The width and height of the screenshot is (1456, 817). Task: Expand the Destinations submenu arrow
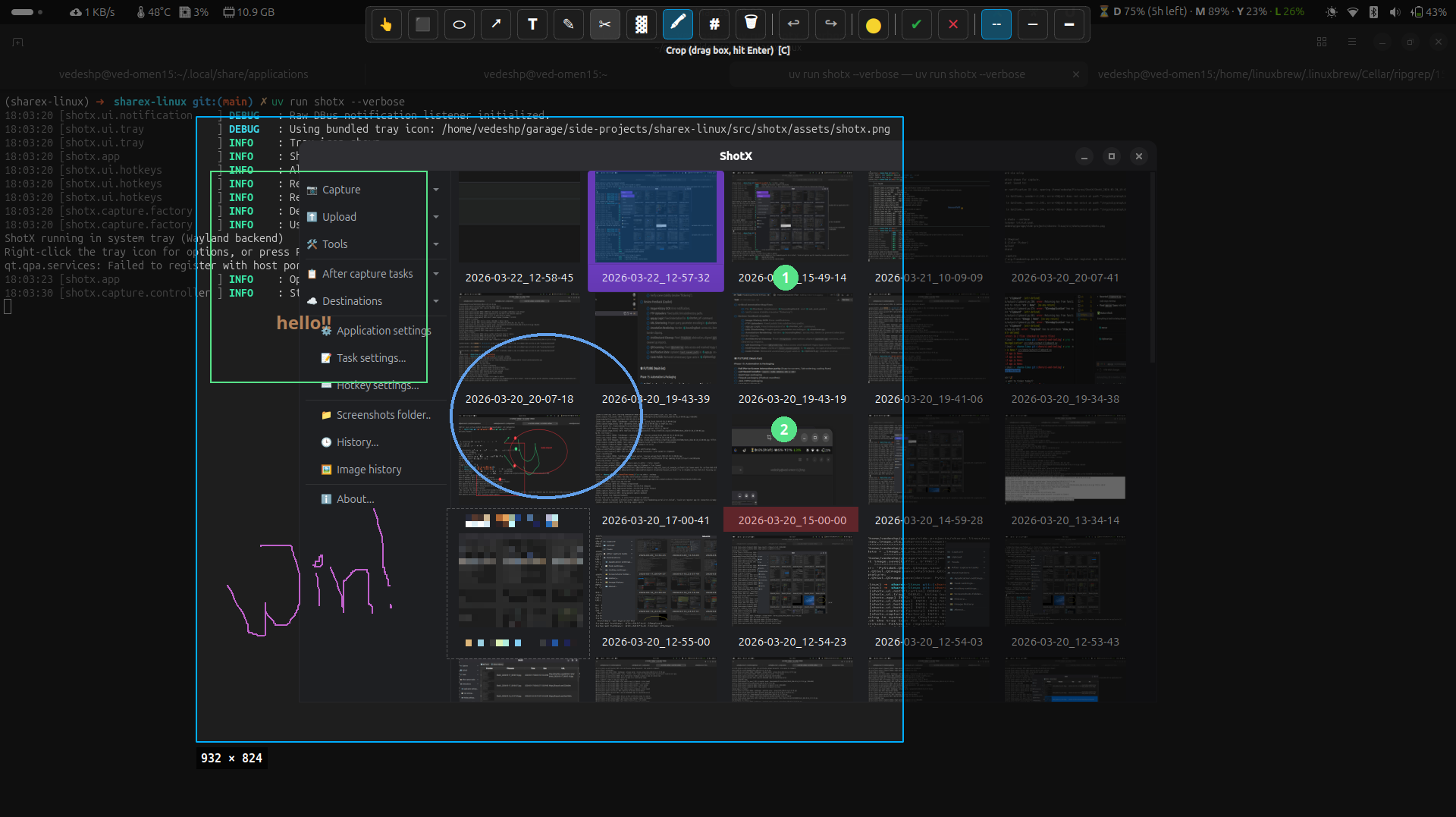[436, 301]
